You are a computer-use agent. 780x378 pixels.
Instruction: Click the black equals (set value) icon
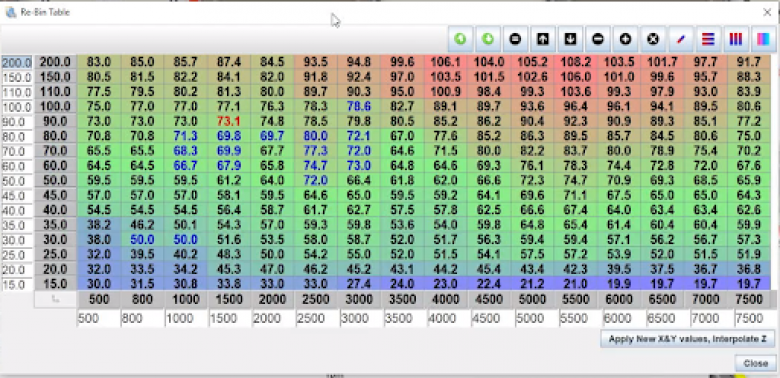tap(515, 39)
